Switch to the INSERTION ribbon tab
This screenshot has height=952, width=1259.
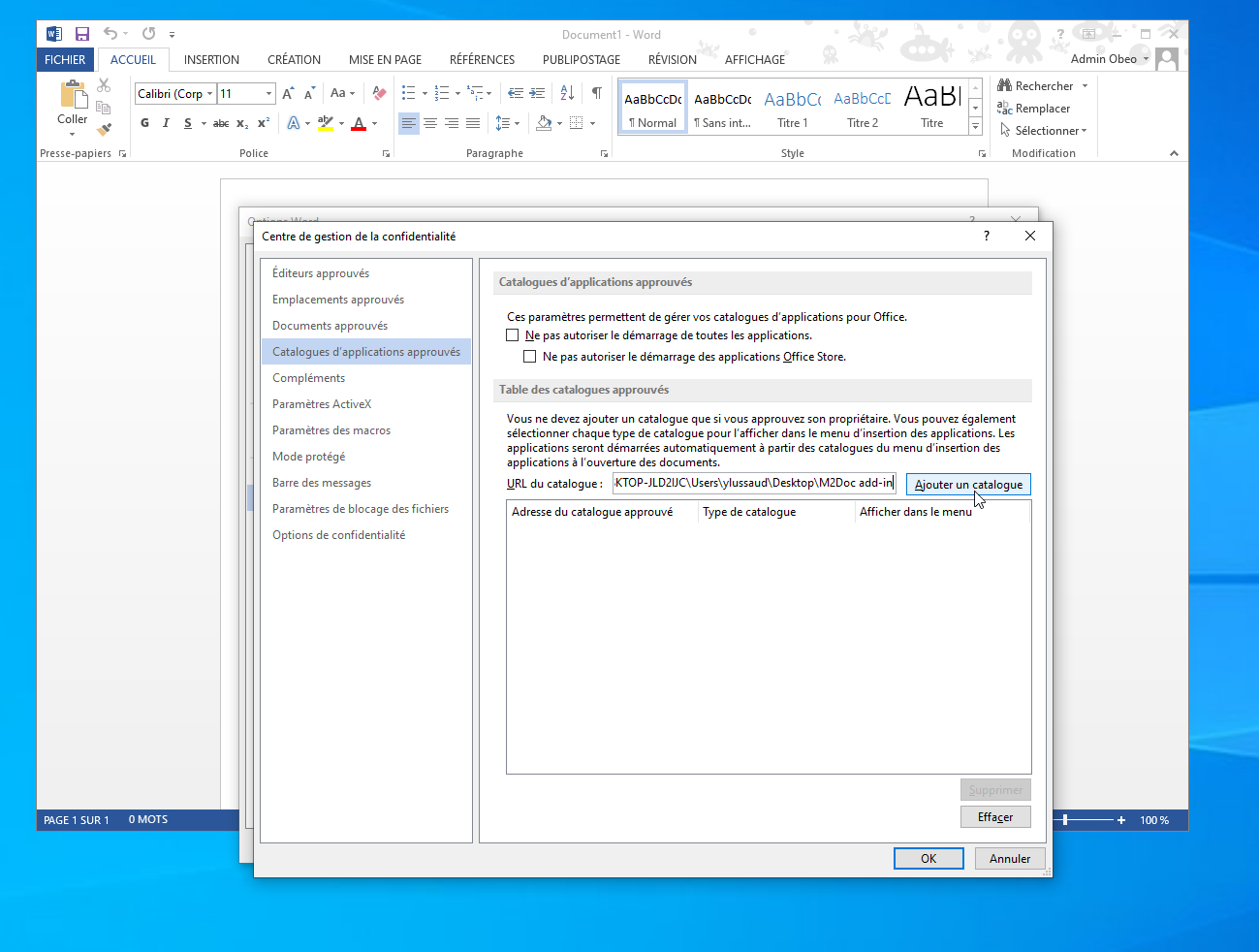point(211,60)
